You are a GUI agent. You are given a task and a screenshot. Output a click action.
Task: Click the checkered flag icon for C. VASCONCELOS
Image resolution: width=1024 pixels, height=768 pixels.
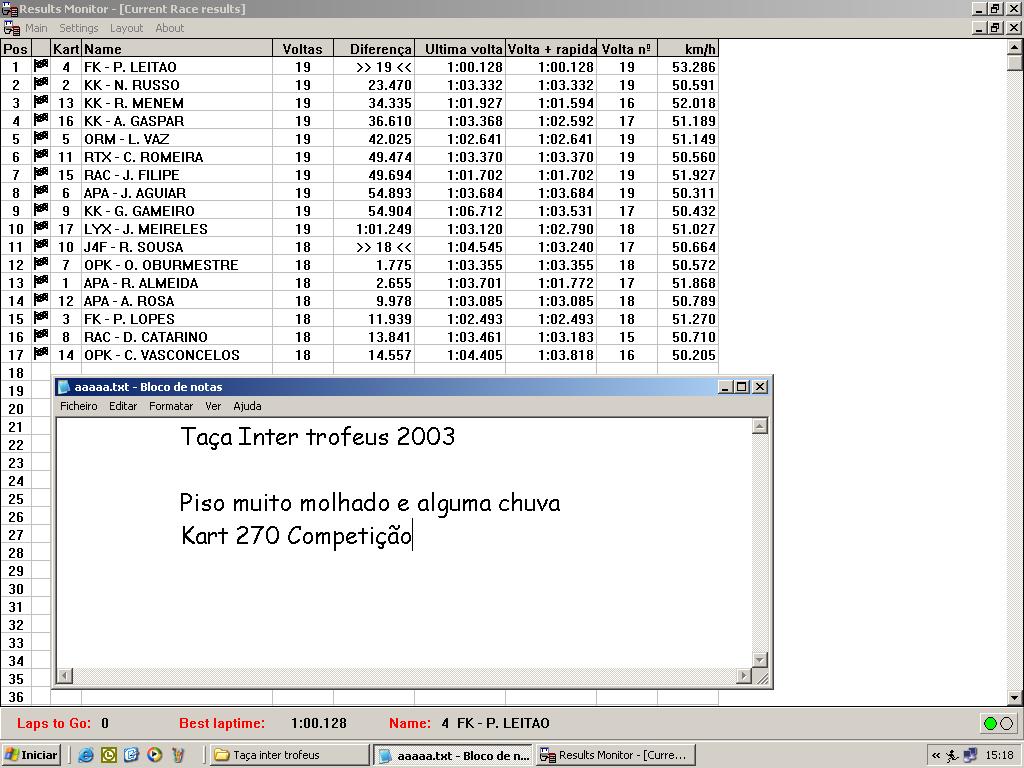[x=41, y=355]
